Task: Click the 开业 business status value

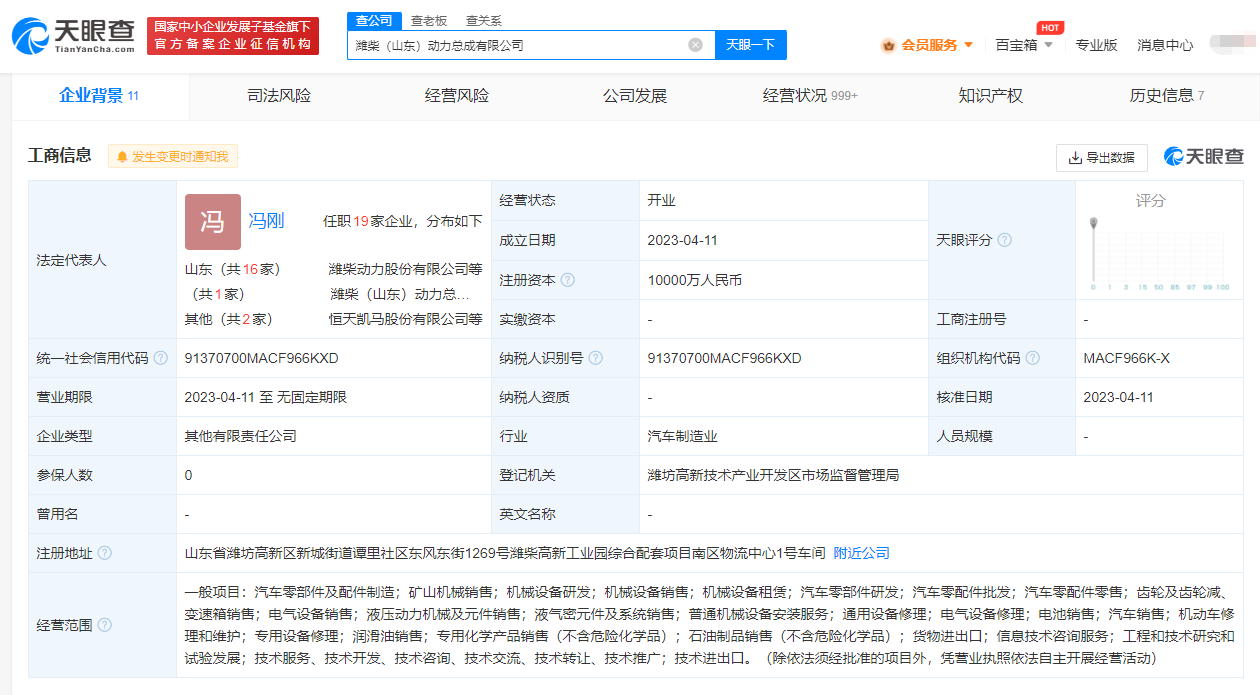Action: pyautogui.click(x=662, y=200)
